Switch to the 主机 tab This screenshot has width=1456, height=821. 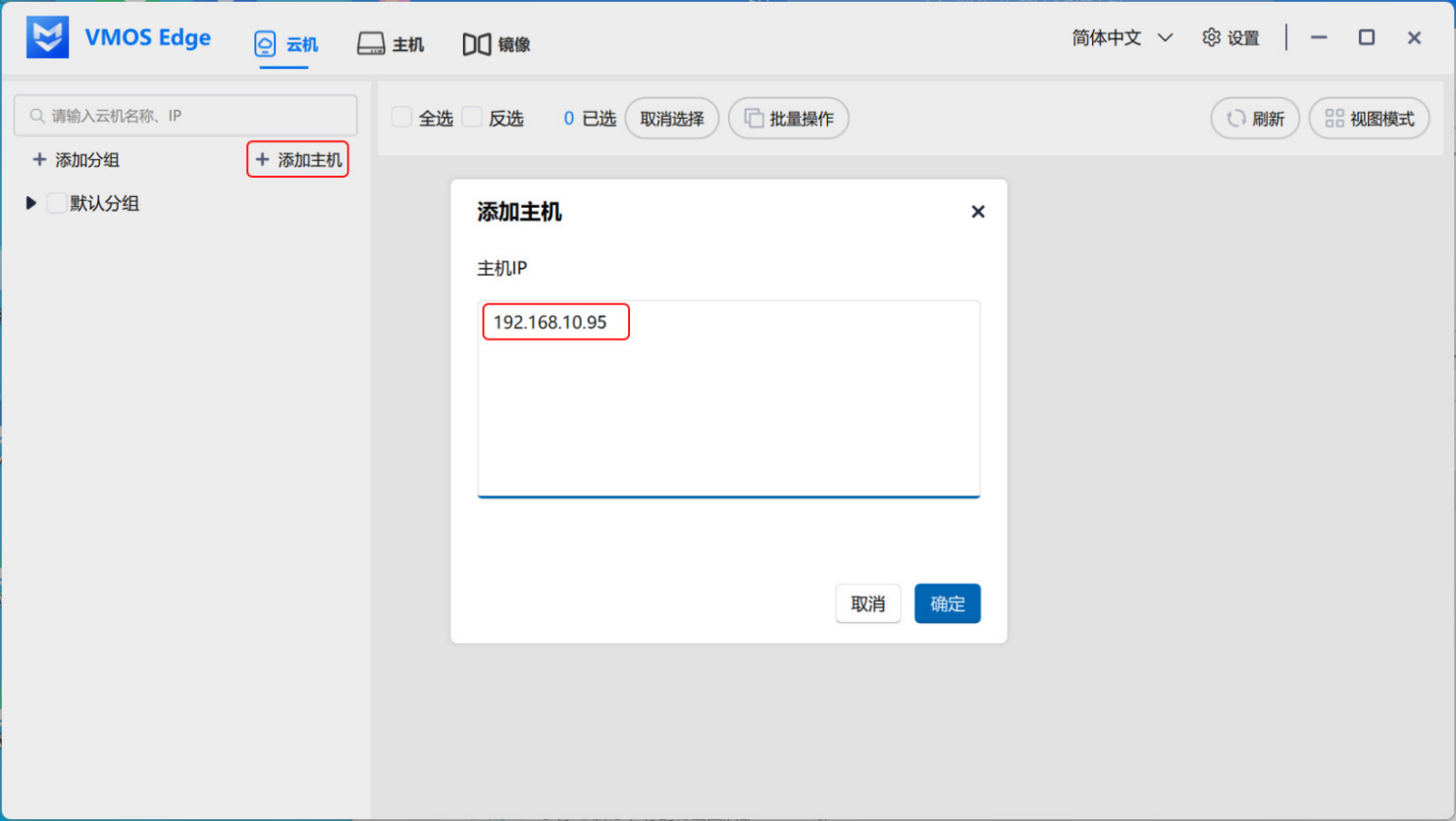click(390, 44)
